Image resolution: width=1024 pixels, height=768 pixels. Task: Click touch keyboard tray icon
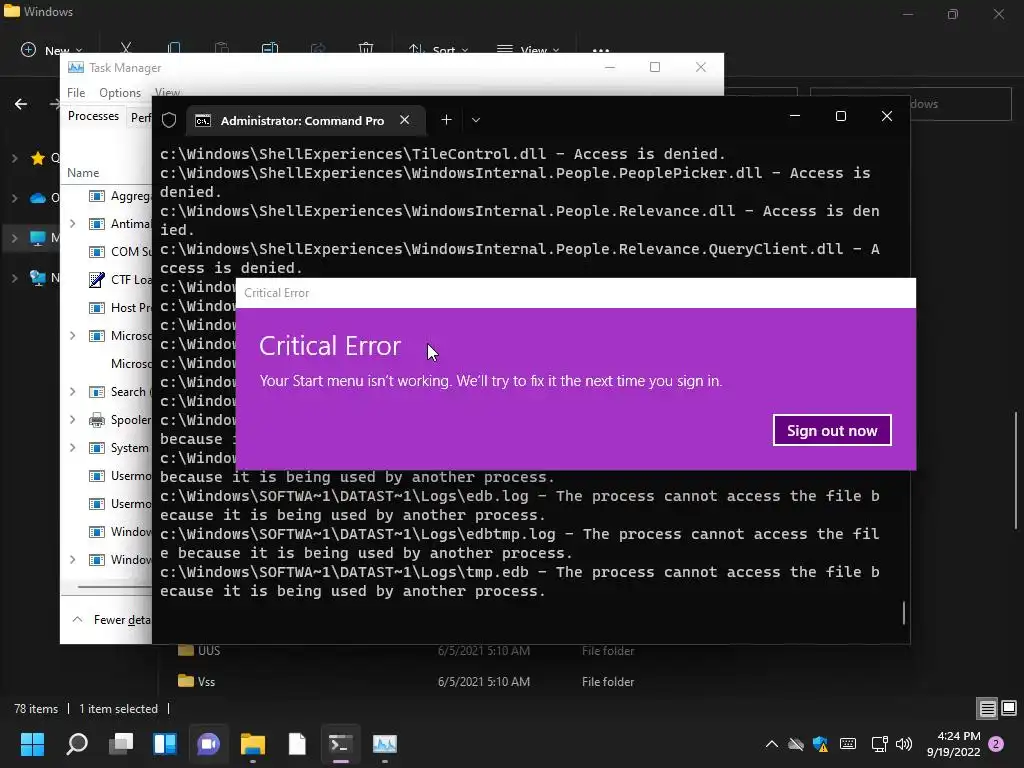click(x=848, y=744)
